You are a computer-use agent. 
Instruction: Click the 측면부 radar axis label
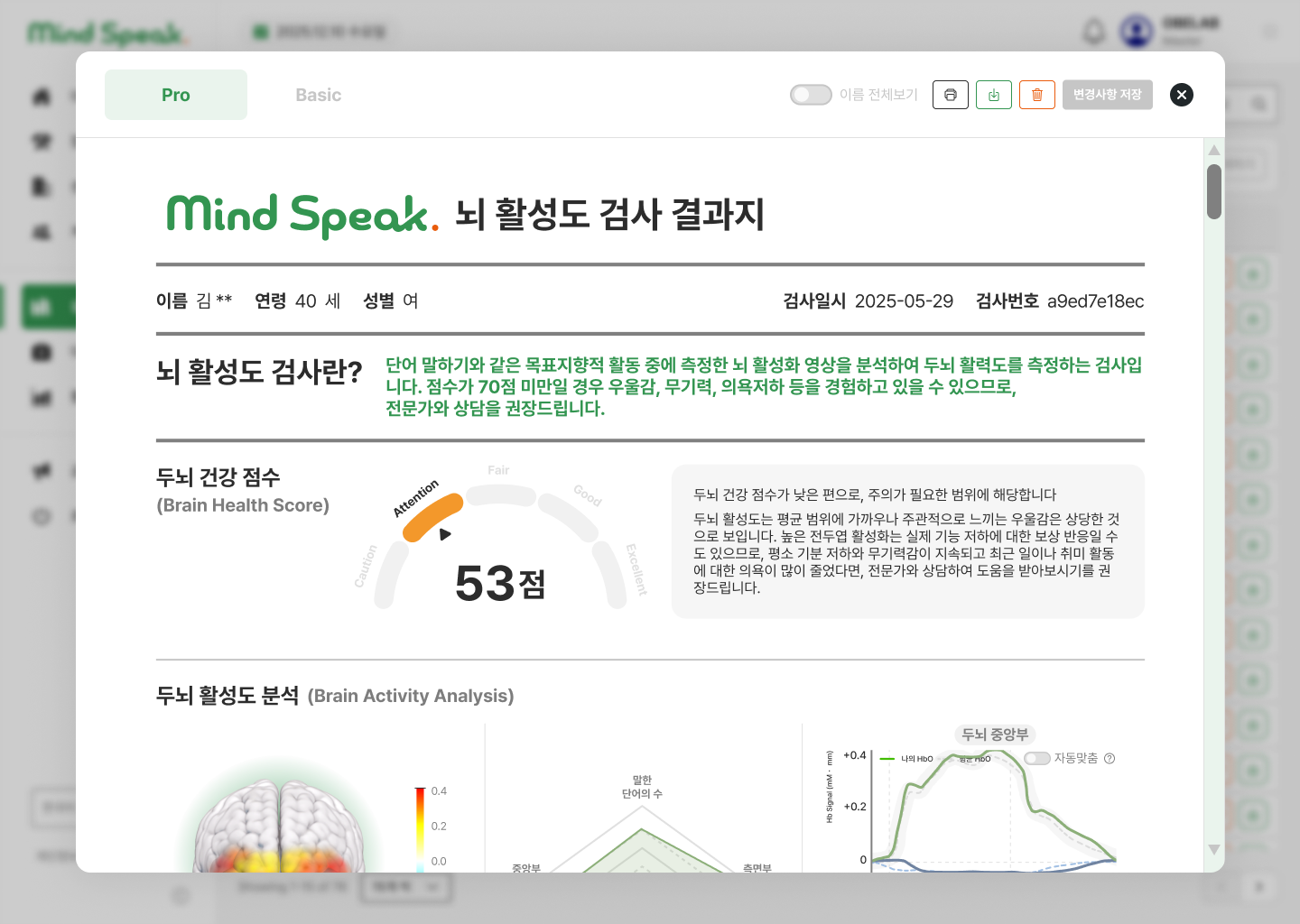pyautogui.click(x=757, y=868)
